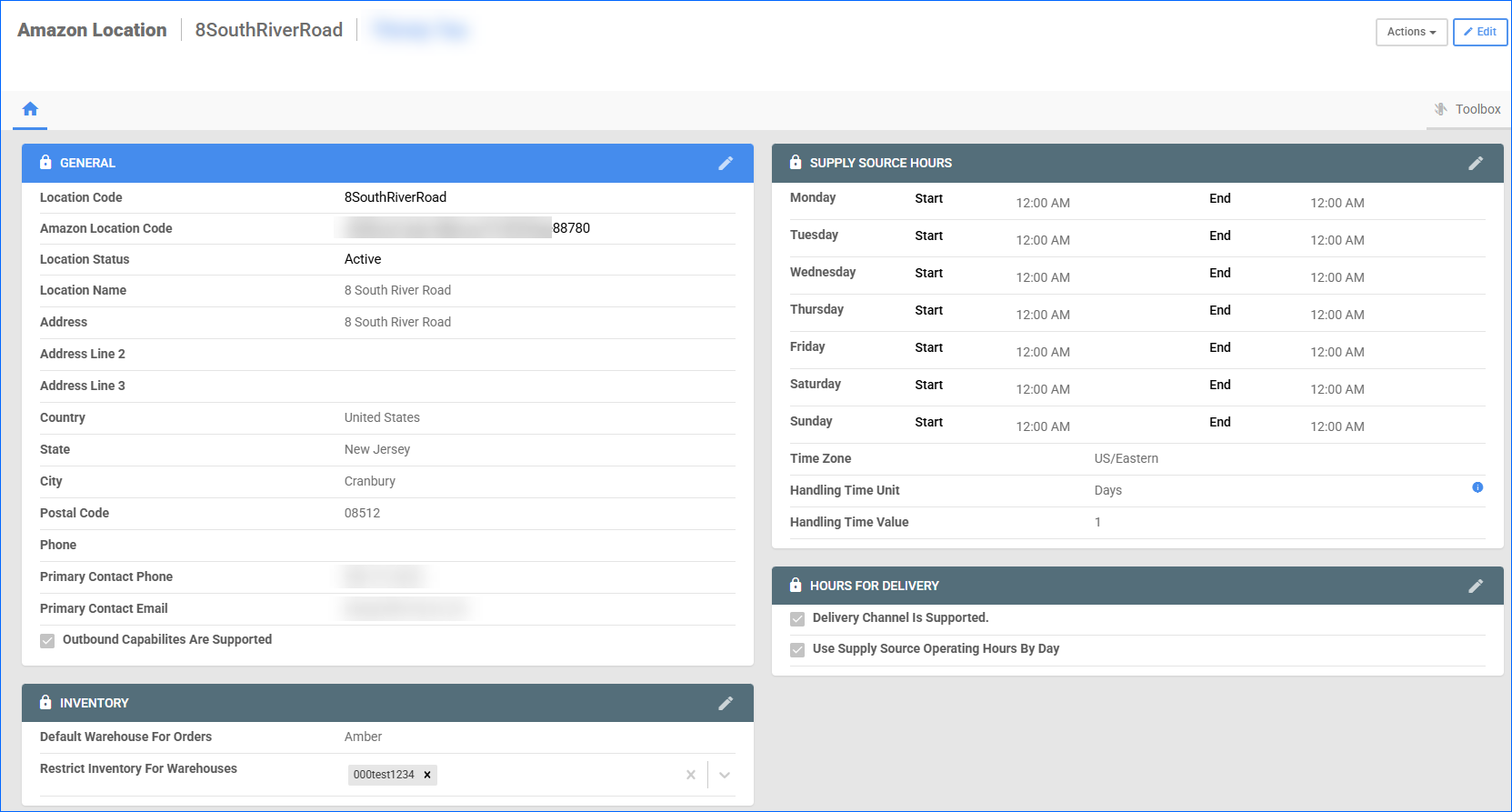Click the HOURS FOR DELIVERY header title

pyautogui.click(x=875, y=586)
